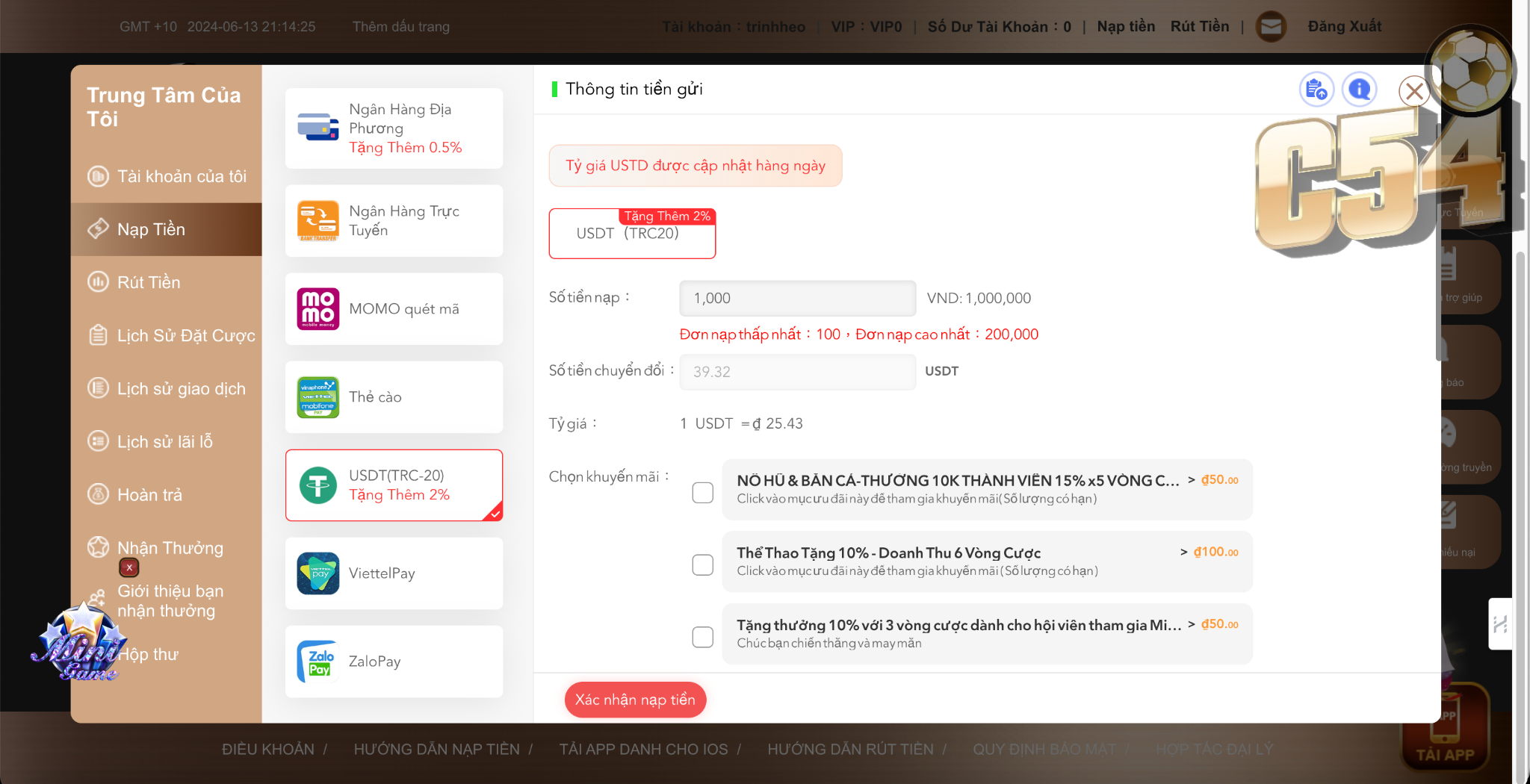Open the Mini Game floating star badge
This screenshot has width=1530, height=784.
[x=81, y=644]
